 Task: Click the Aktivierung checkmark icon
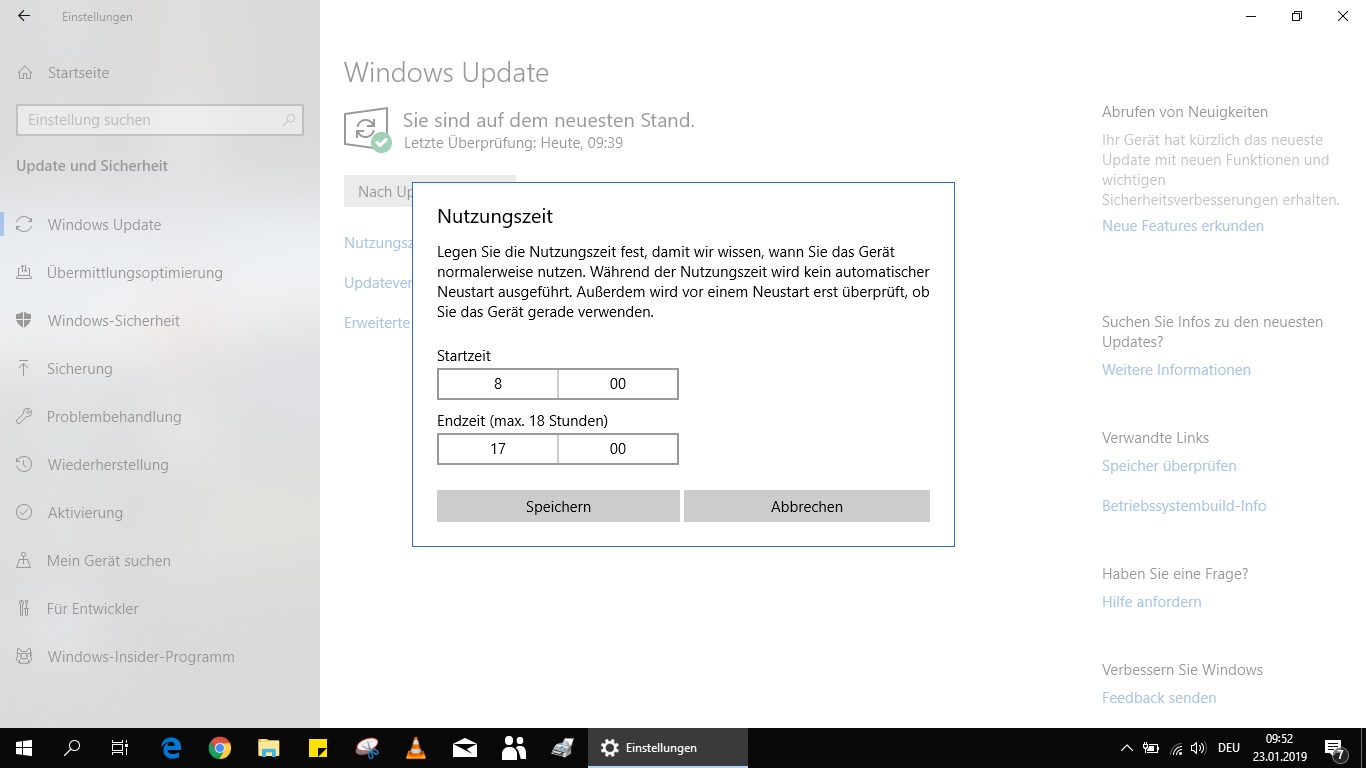point(25,513)
